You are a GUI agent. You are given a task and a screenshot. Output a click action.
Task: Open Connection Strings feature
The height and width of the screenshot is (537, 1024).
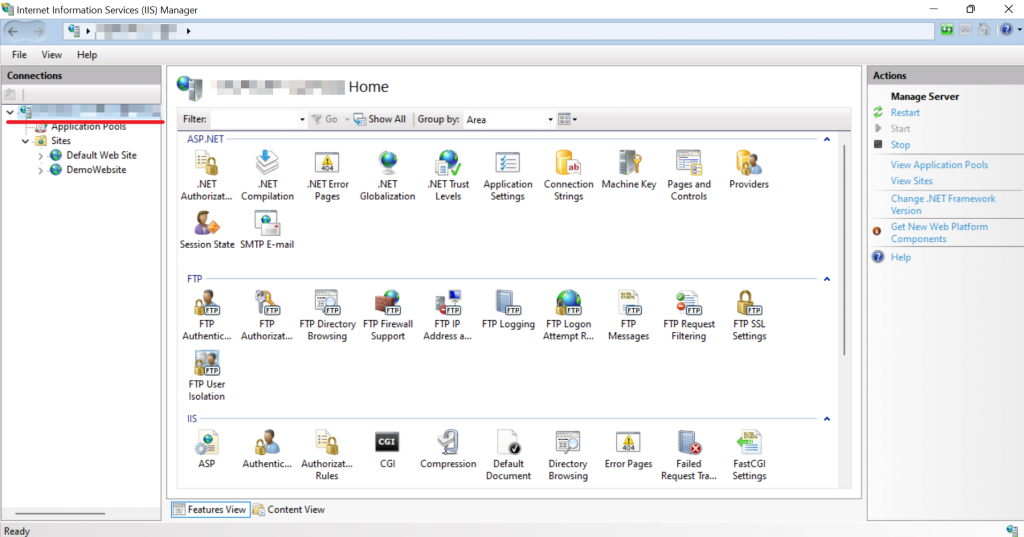click(568, 175)
